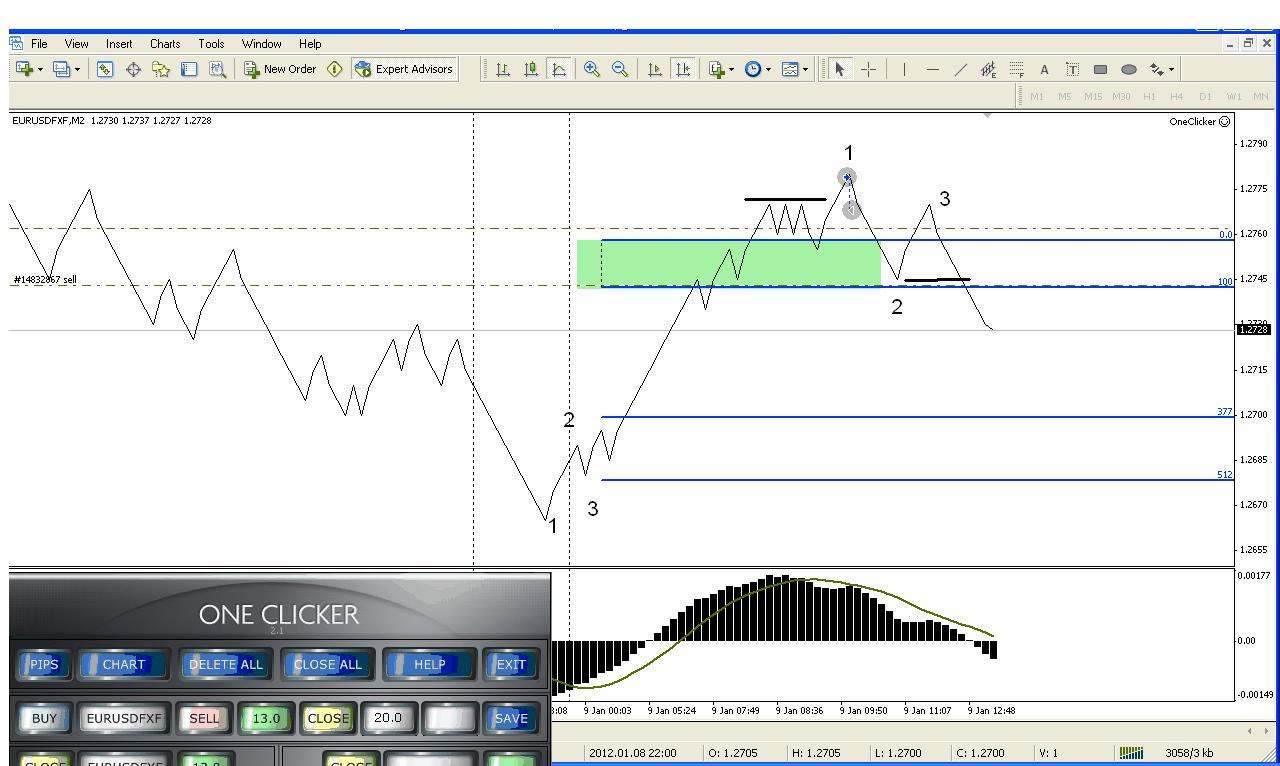The width and height of the screenshot is (1280, 766).
Task: Expand the New Chart dropdown arrow
Action: (40, 69)
